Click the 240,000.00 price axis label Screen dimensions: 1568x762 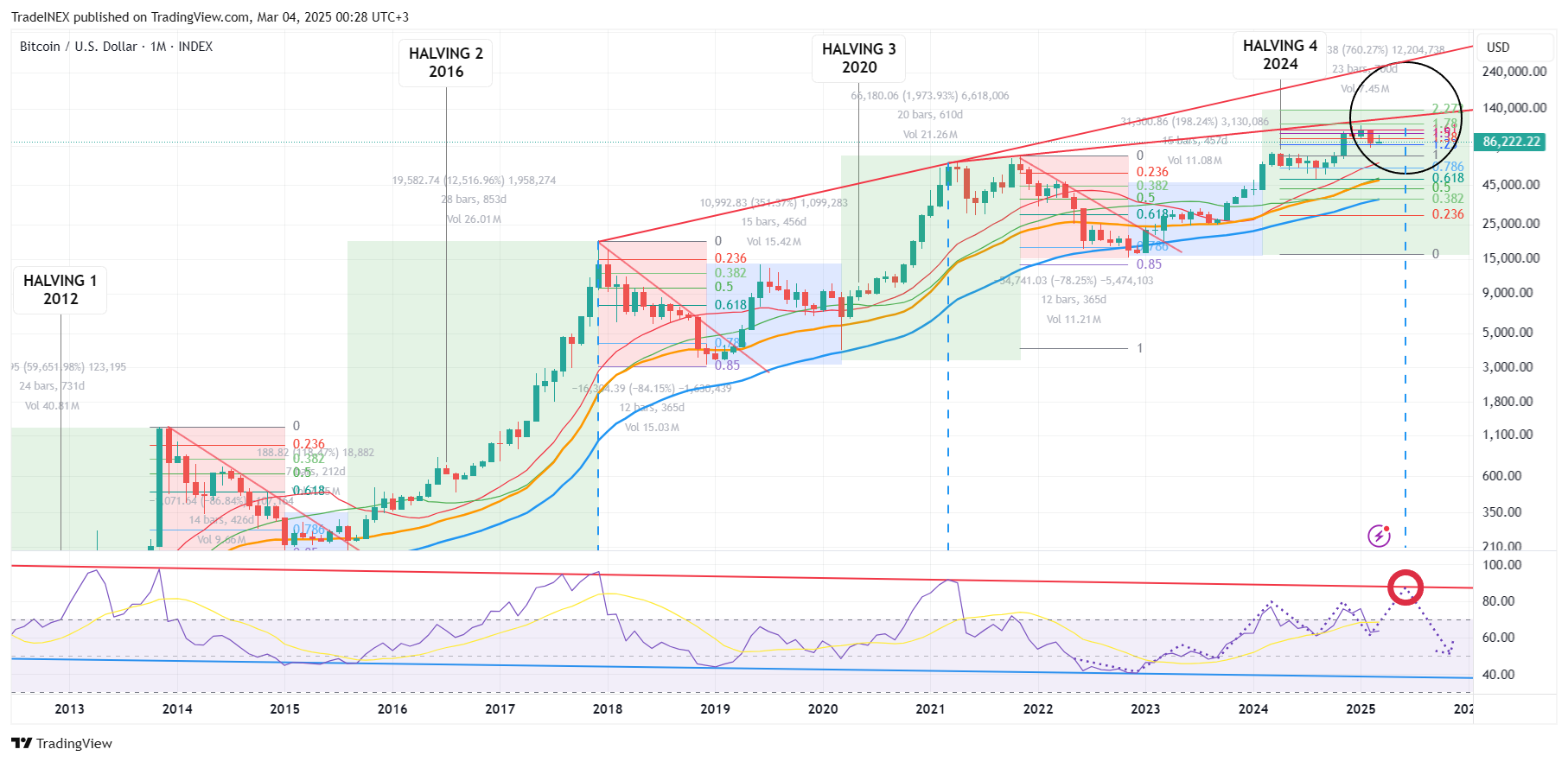(1514, 72)
